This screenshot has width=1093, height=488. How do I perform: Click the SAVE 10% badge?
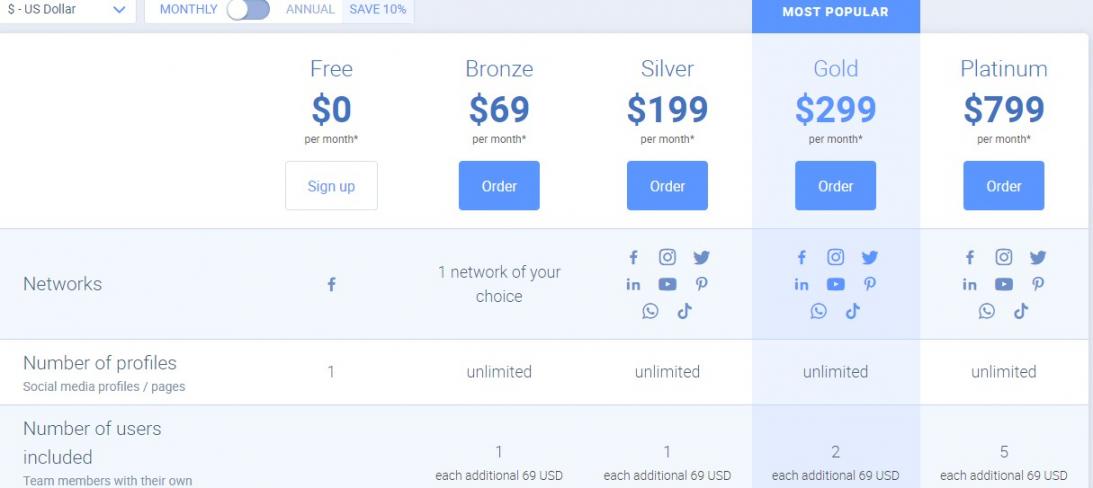377,10
